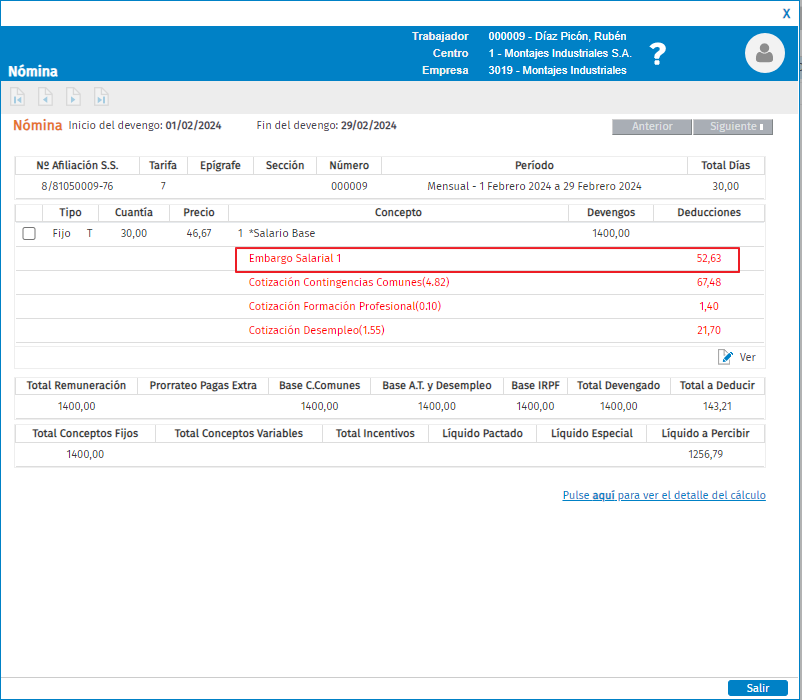Click the Deducciones column header
802x700 pixels.
pos(708,212)
